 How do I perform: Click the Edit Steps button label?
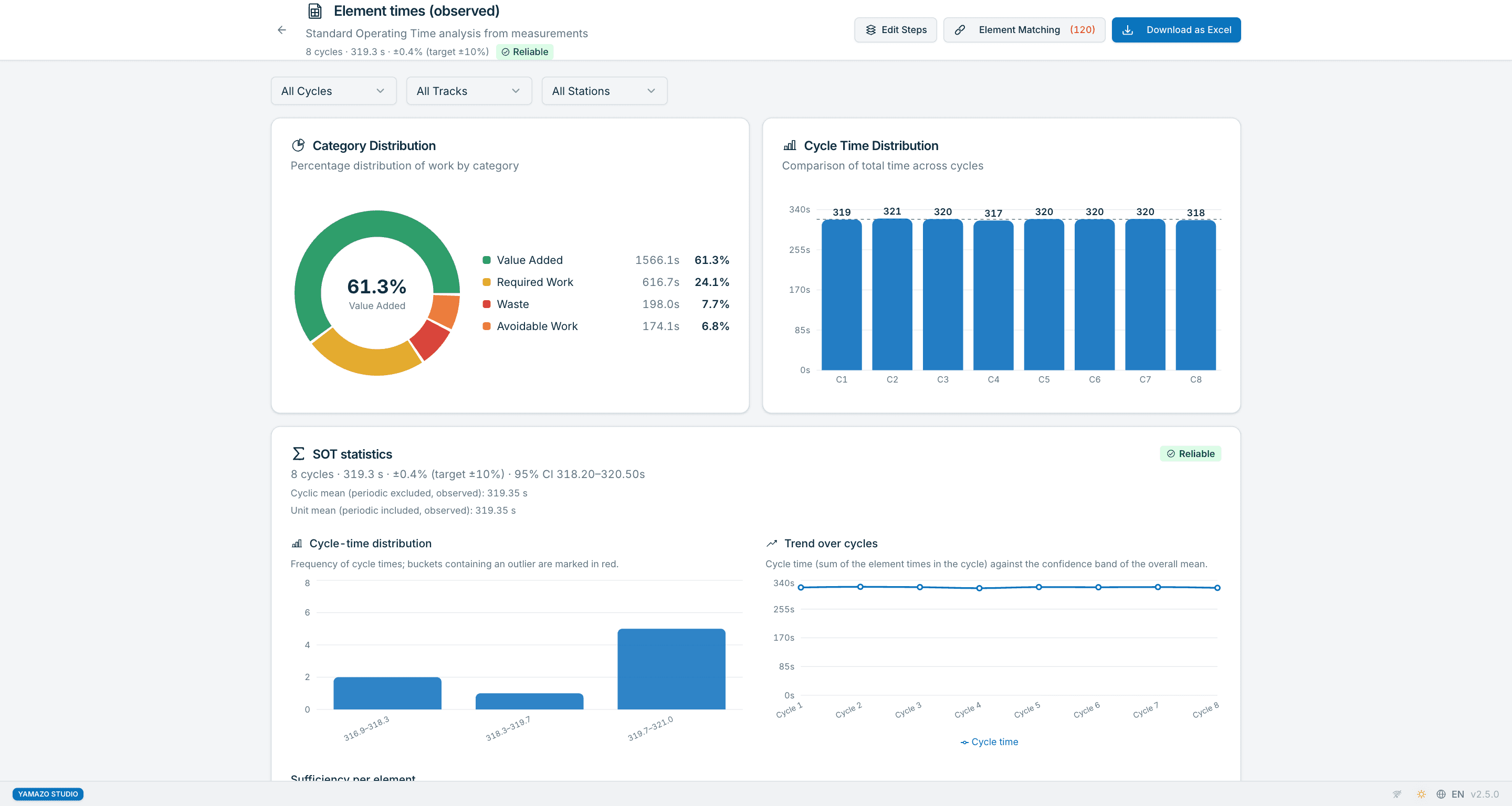[904, 30]
